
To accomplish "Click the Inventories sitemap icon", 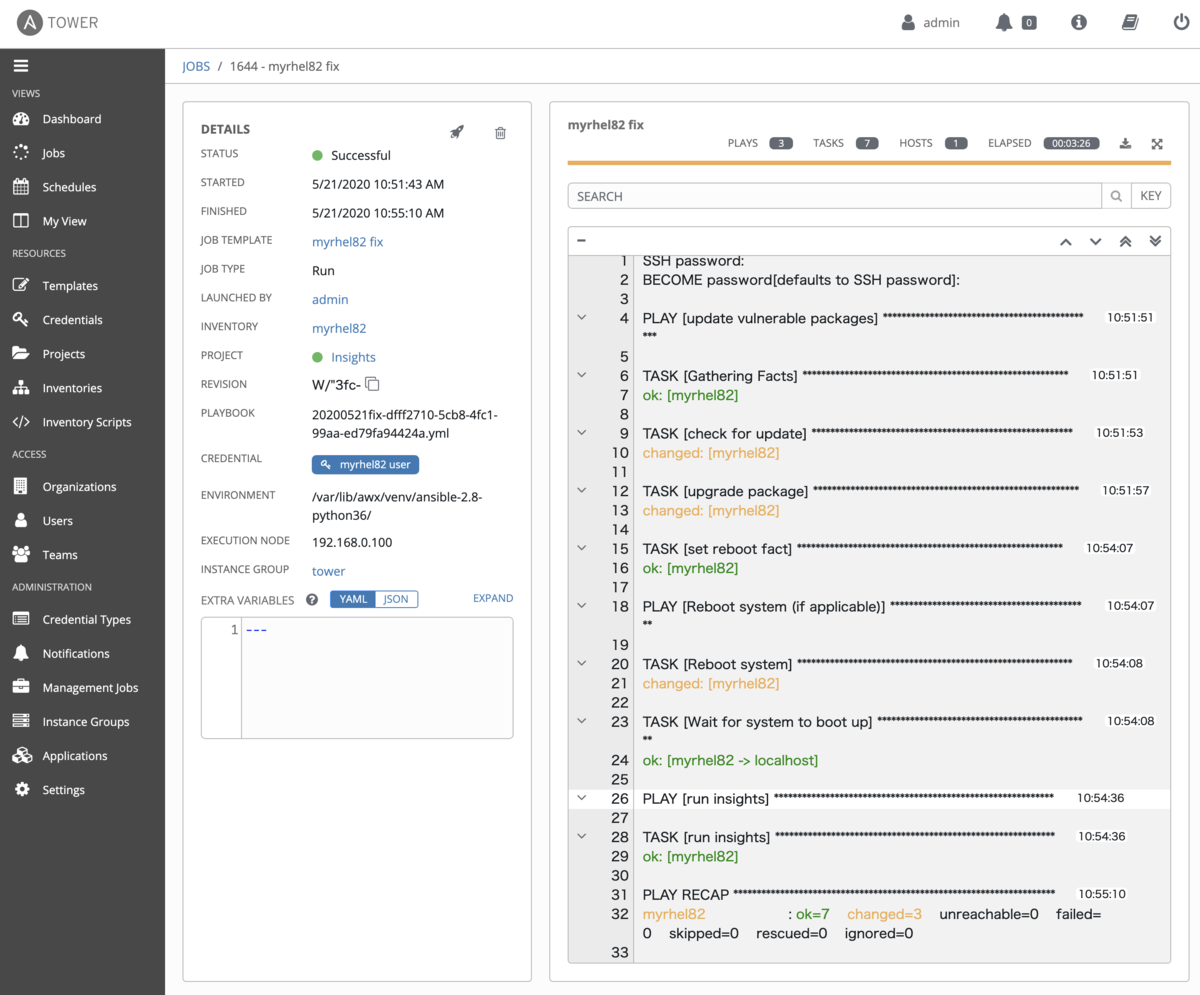I will point(21,388).
